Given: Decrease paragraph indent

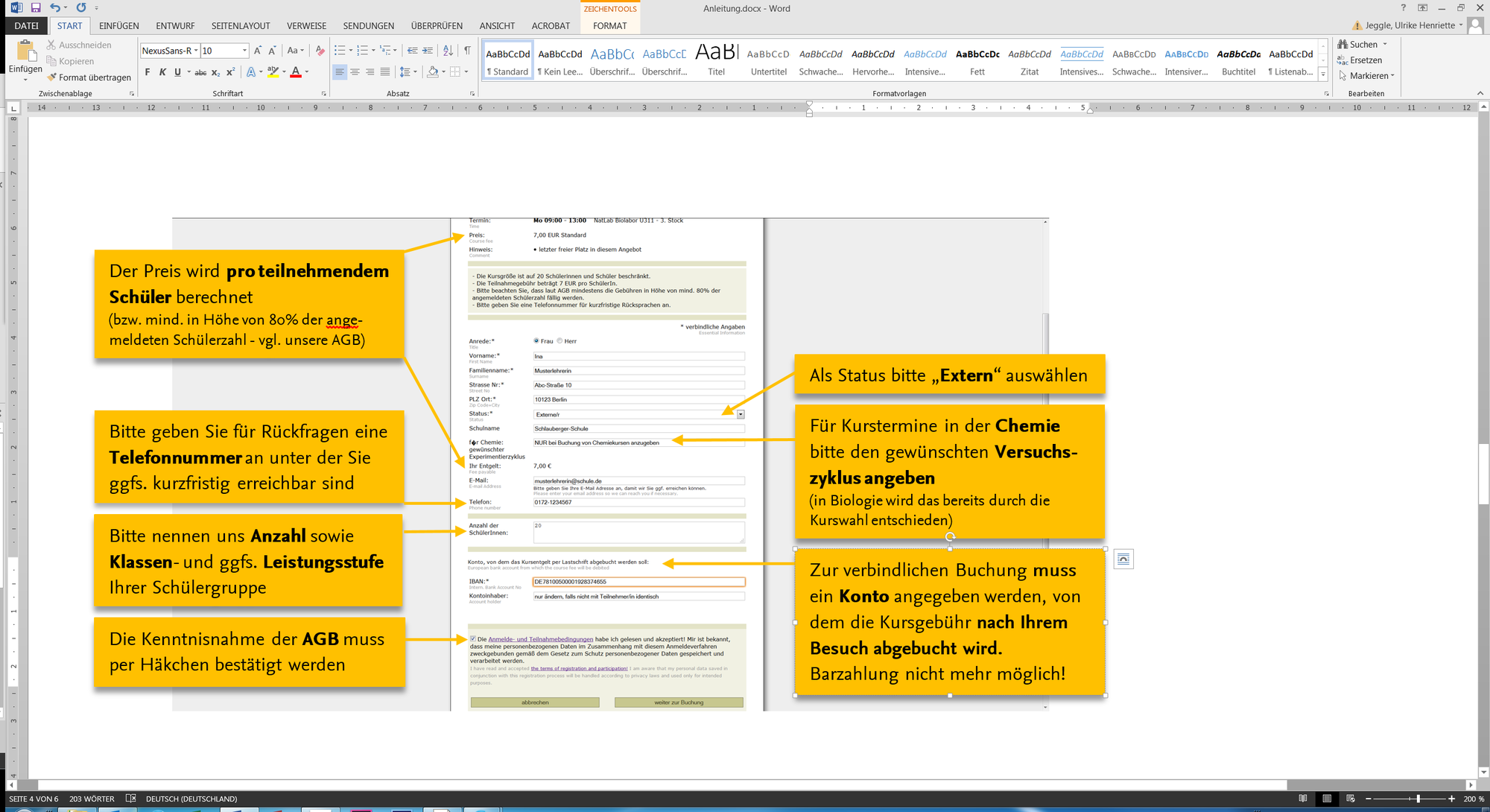Looking at the screenshot, I should [412, 51].
